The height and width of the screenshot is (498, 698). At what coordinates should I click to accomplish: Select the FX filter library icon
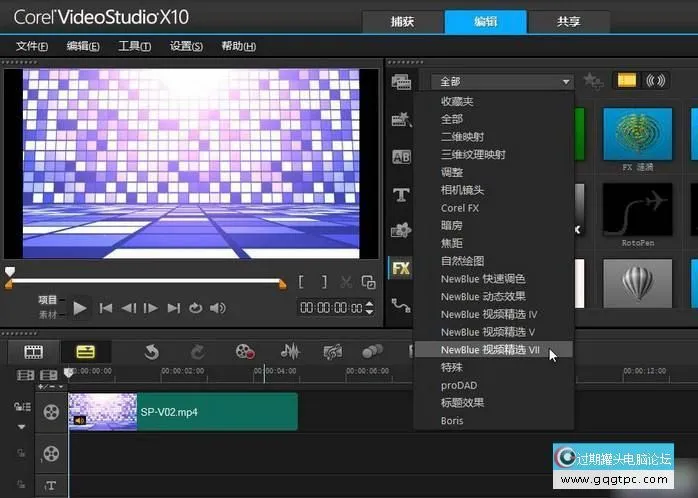pyautogui.click(x=401, y=268)
